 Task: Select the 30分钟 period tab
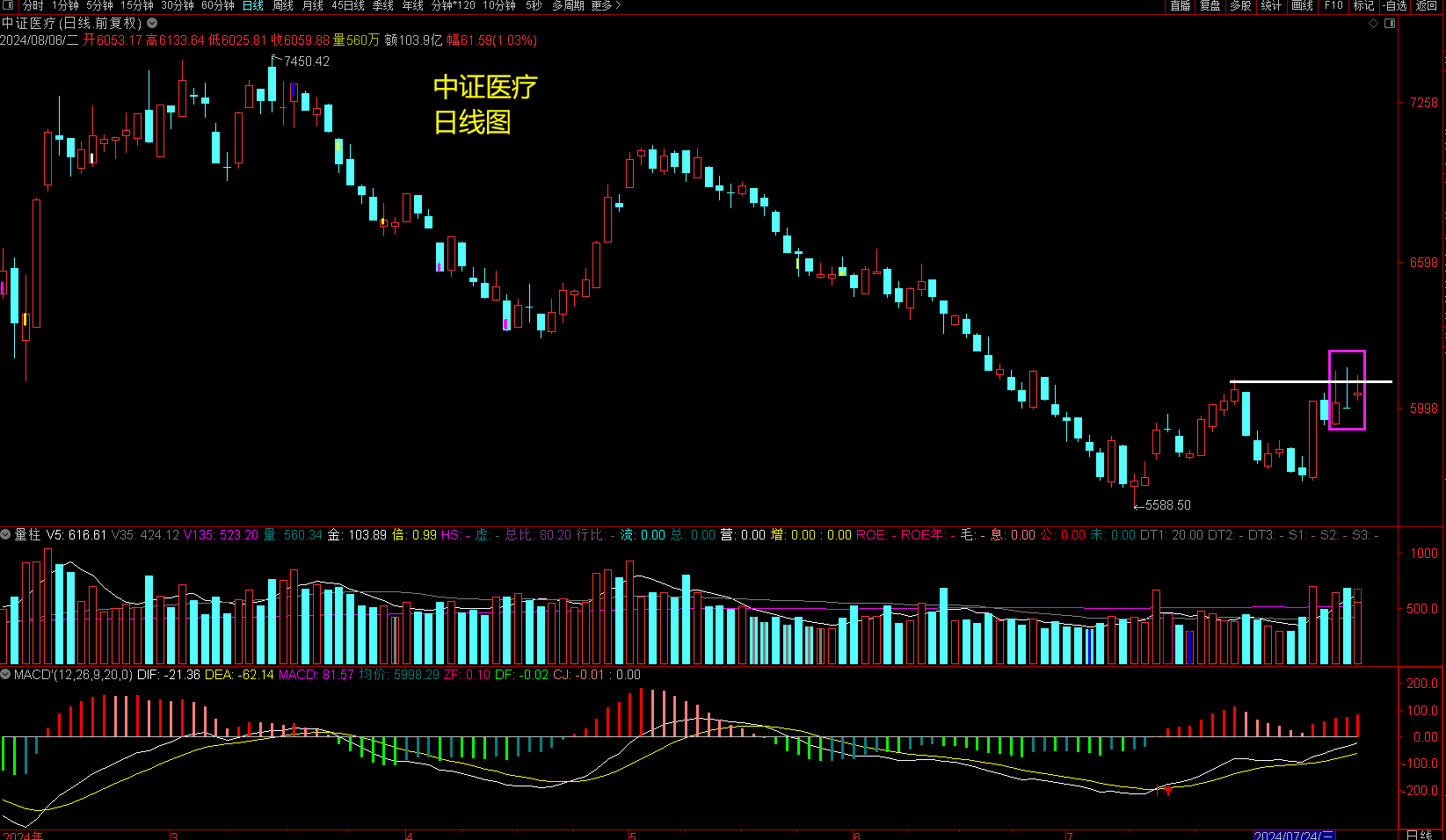tap(178, 5)
